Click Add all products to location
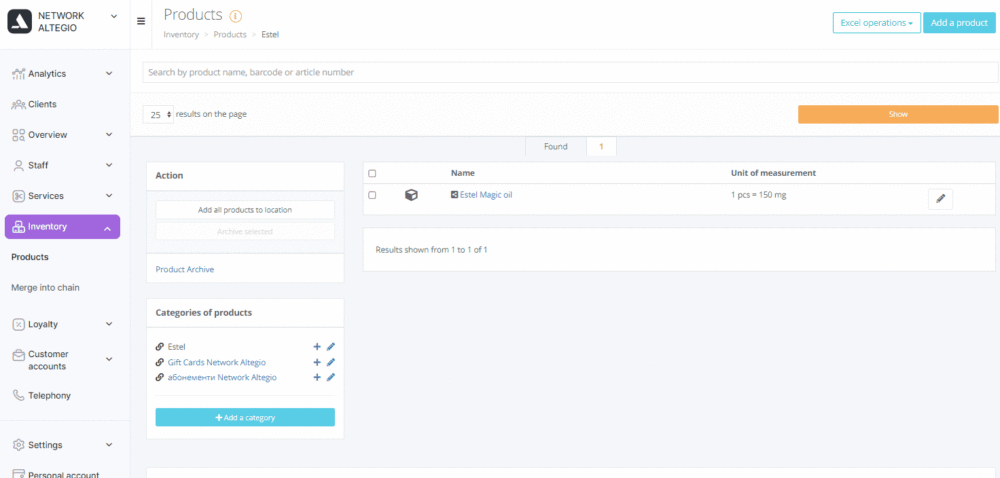1000x478 pixels. click(x=245, y=210)
